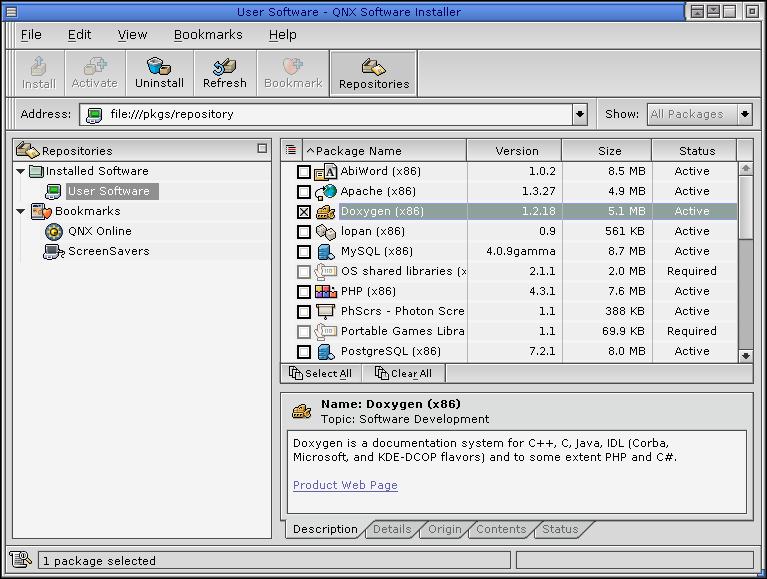Uncheck the Doxygen (x86) checkbox

(x=304, y=212)
